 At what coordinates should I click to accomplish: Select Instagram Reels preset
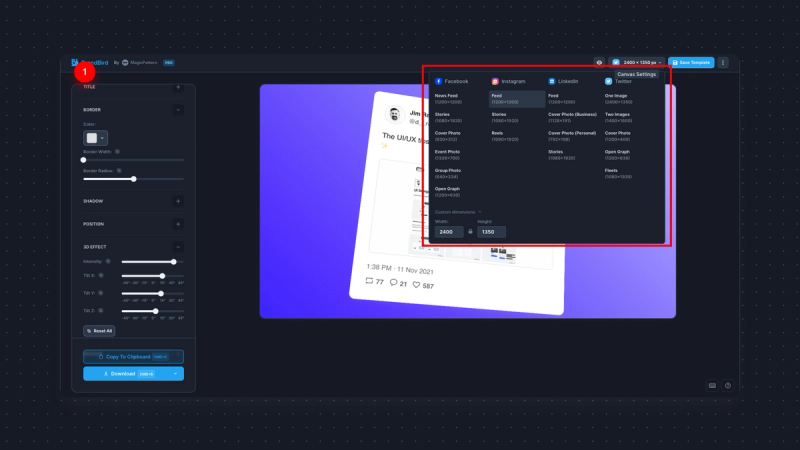tap(505, 136)
